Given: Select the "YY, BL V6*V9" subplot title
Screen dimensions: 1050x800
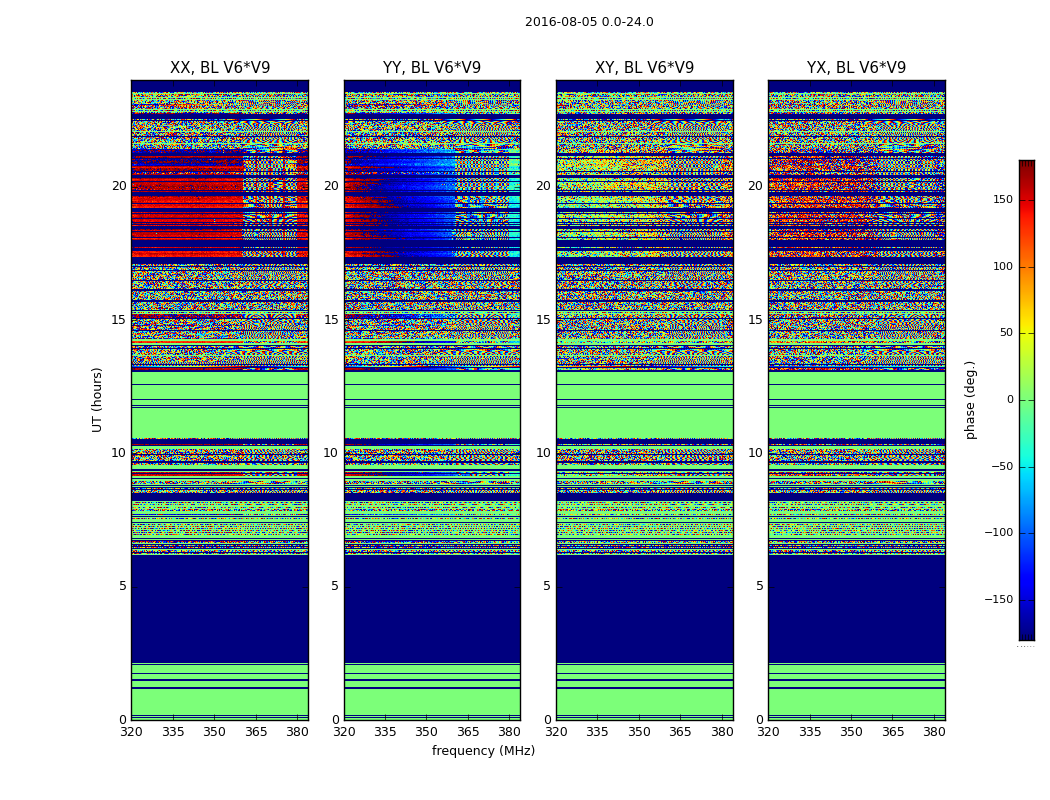Looking at the screenshot, I should click(432, 68).
